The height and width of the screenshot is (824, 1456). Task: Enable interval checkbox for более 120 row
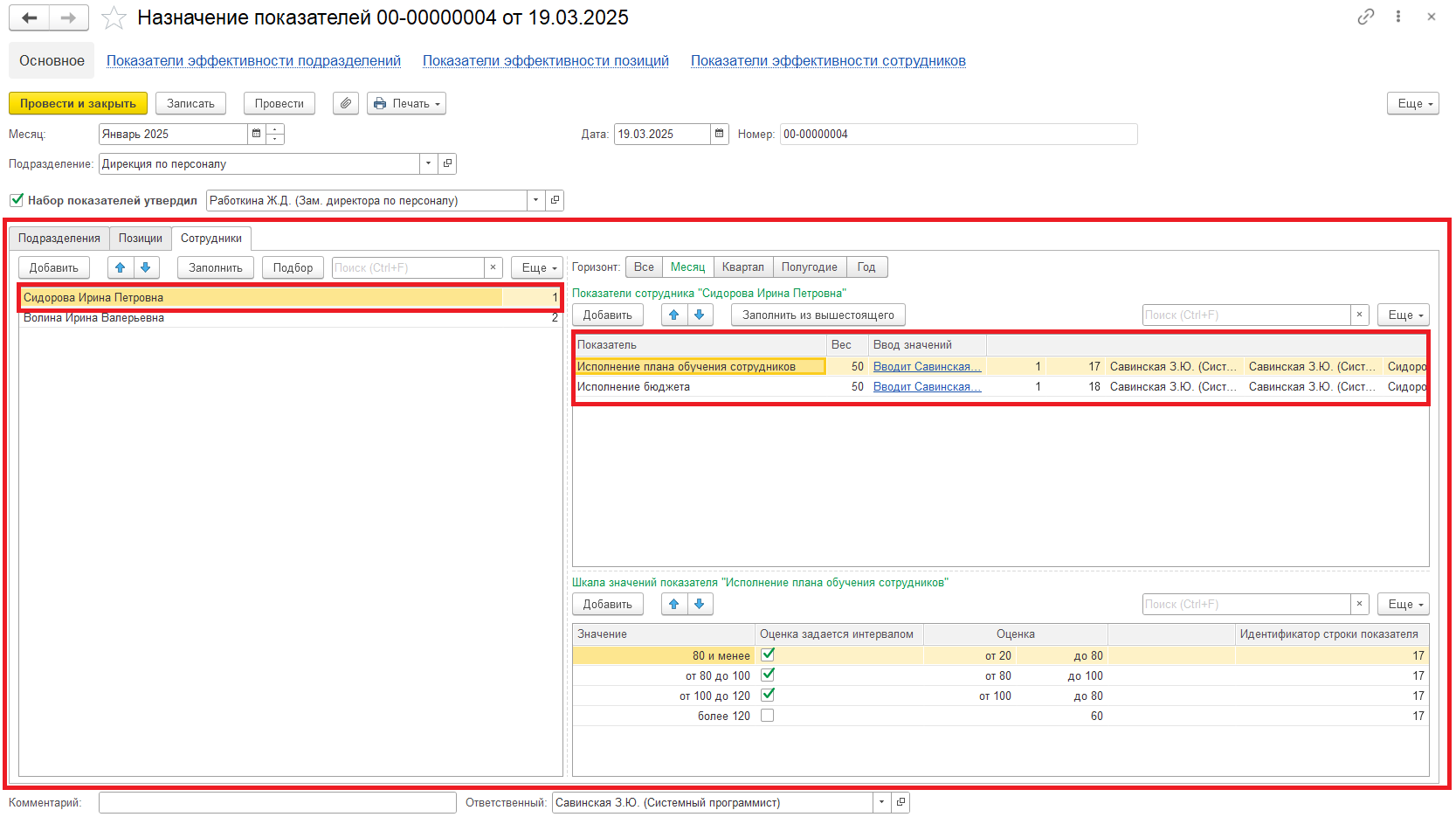[x=767, y=715]
